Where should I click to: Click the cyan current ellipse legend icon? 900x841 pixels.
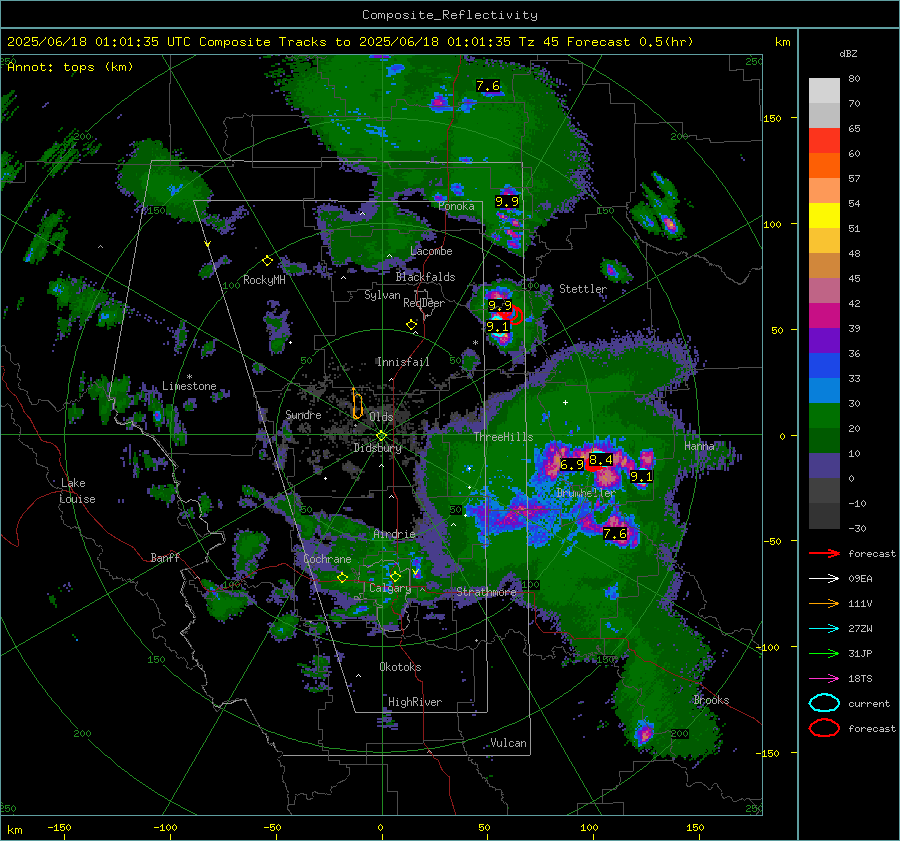pos(824,703)
